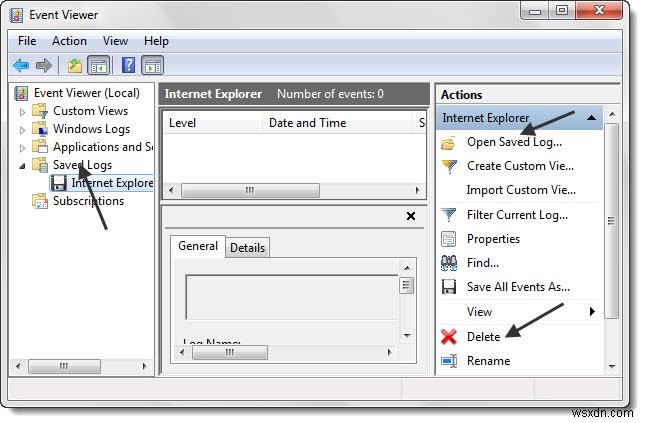Click the event list right scroll arrow
Image resolution: width=645 pixels, height=423 pixels.
click(417, 190)
